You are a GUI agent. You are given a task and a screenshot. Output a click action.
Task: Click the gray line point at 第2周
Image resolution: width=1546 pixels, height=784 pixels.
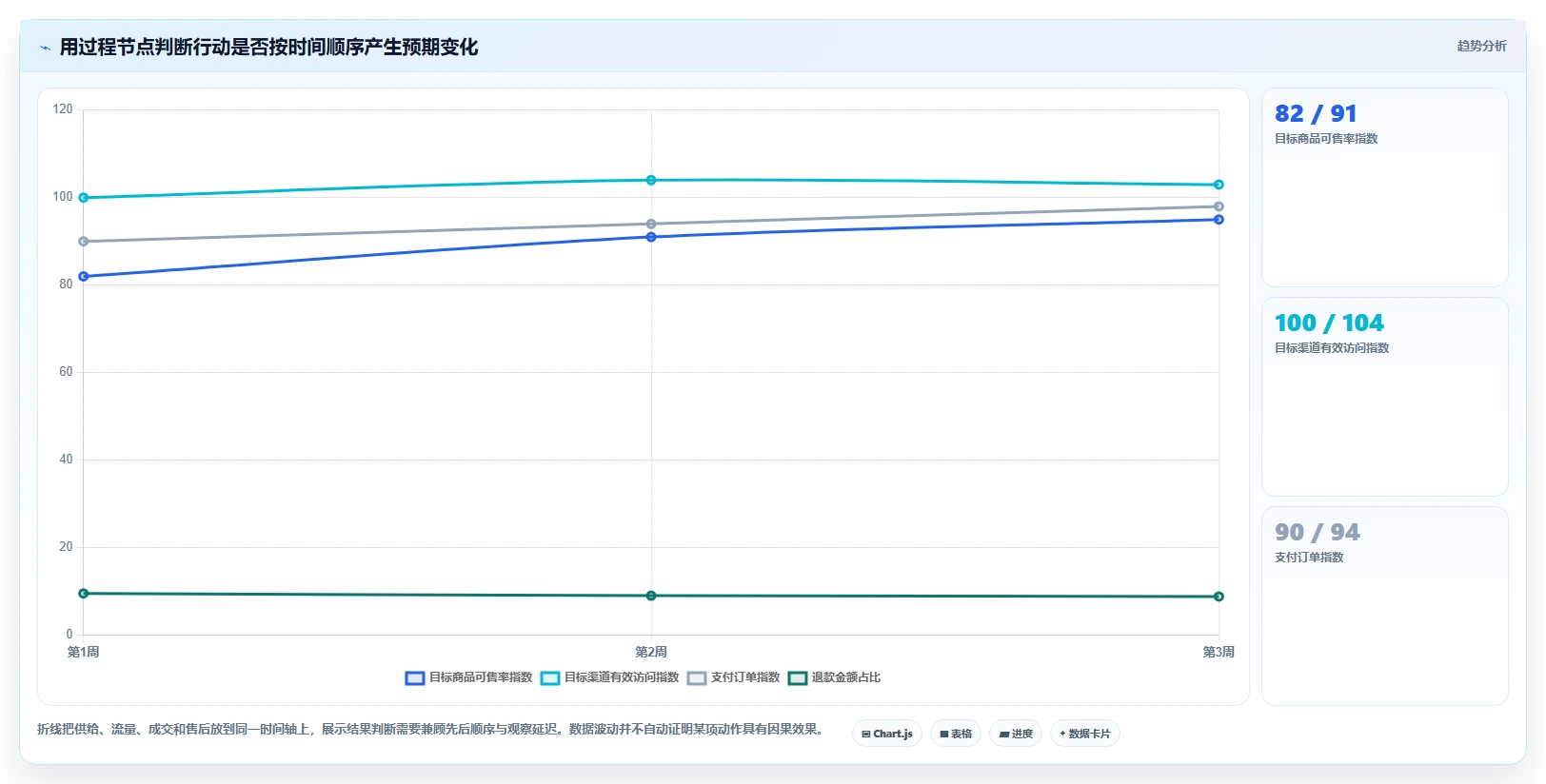pyautogui.click(x=651, y=225)
